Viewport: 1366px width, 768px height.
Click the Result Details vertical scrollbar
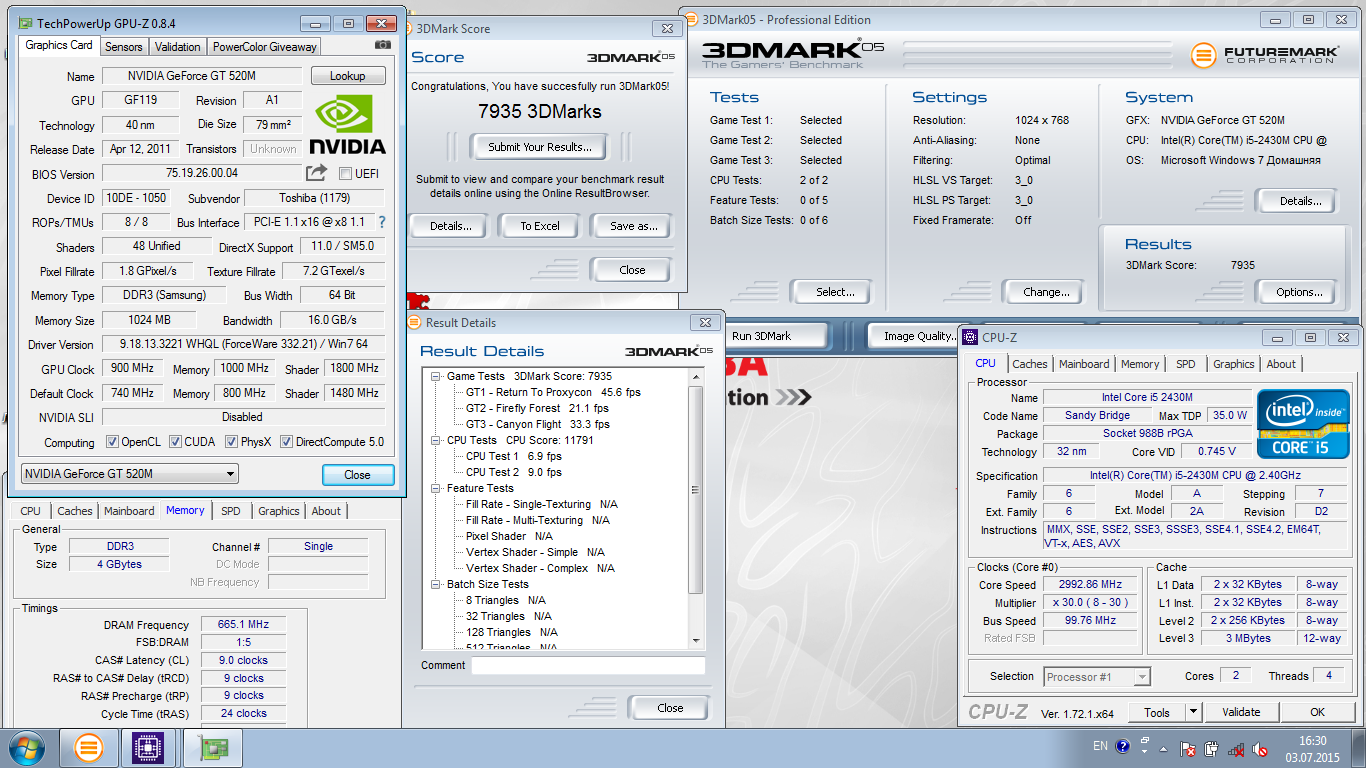click(x=696, y=508)
